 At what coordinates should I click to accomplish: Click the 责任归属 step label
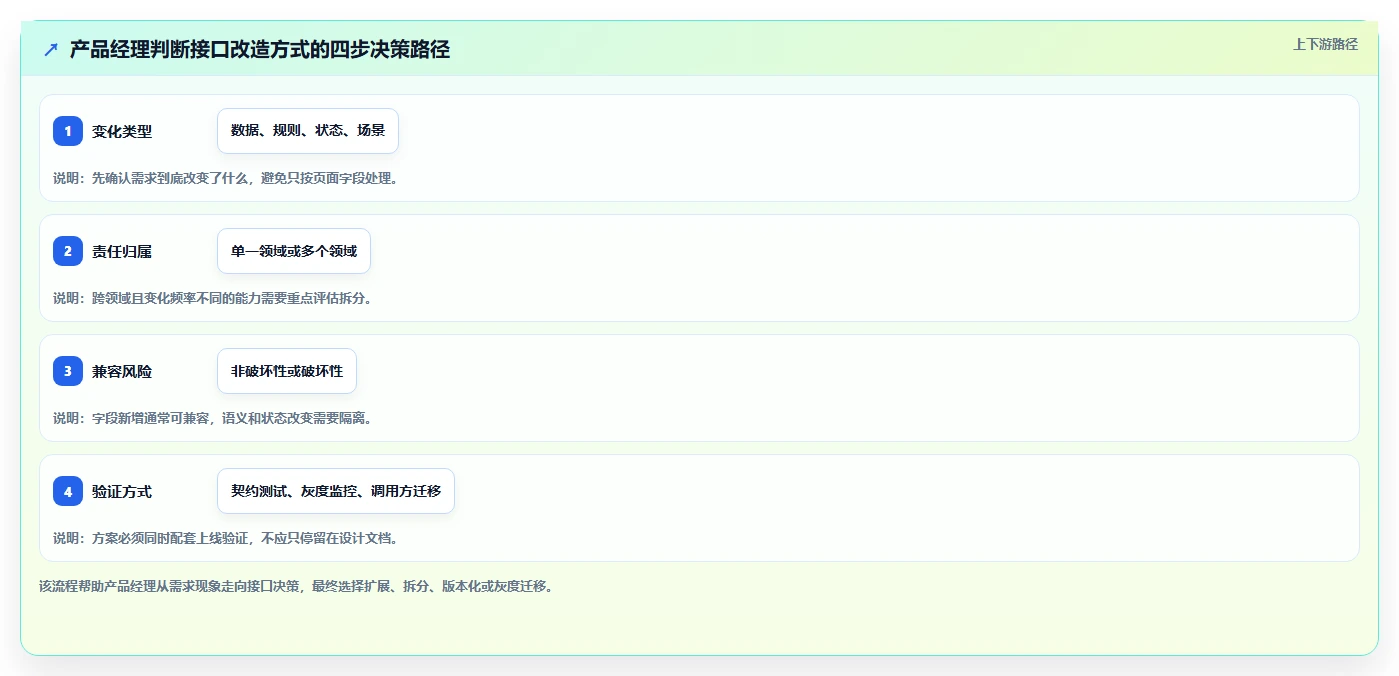[x=122, y=251]
